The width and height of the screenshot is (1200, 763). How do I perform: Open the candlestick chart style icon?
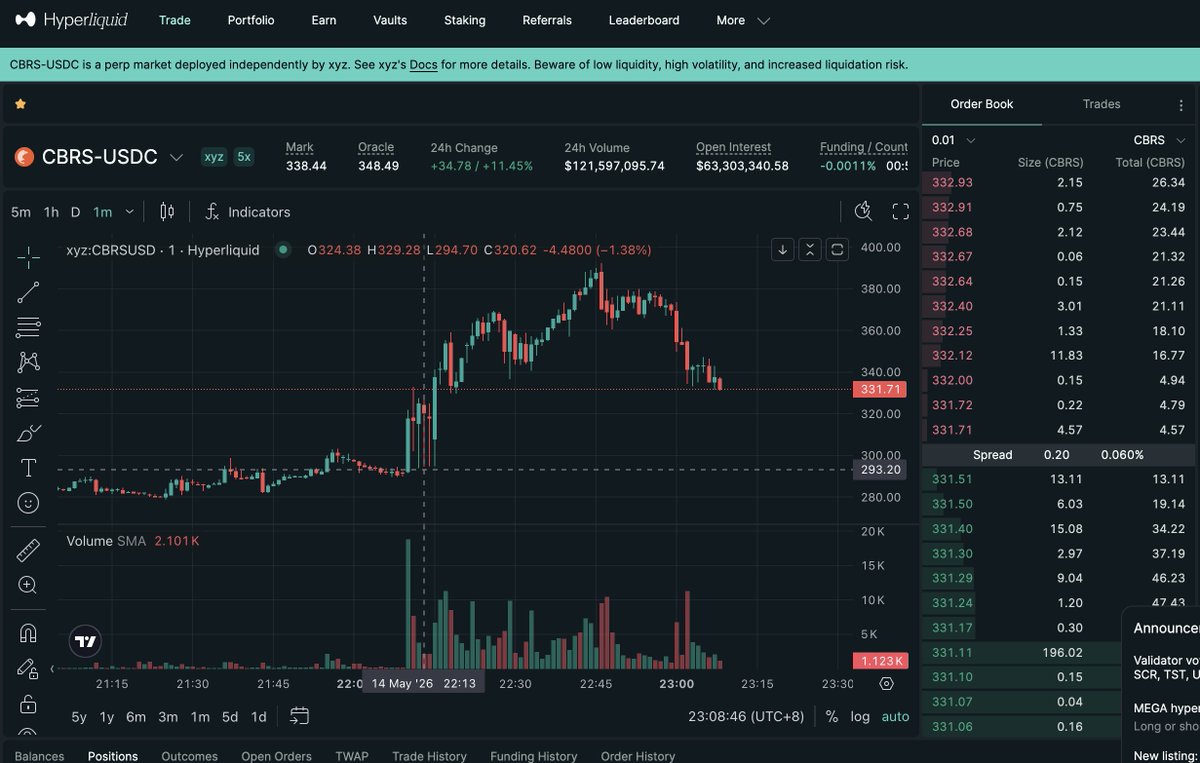click(x=167, y=212)
